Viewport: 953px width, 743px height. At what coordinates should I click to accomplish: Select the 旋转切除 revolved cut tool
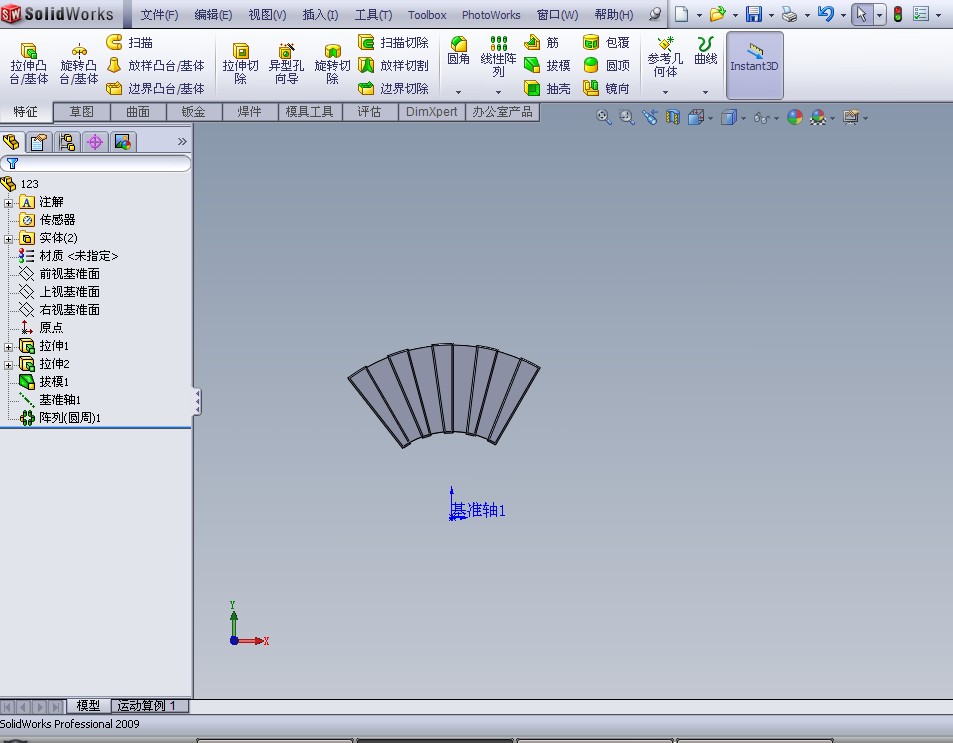332,64
